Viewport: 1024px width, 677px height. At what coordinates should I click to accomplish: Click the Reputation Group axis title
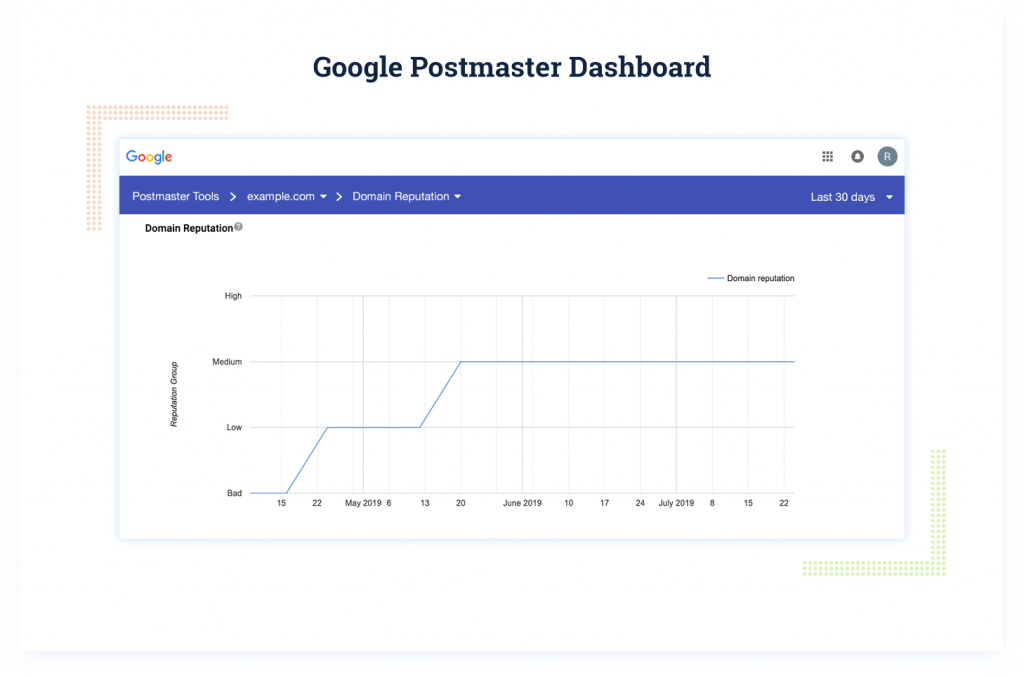pyautogui.click(x=174, y=394)
